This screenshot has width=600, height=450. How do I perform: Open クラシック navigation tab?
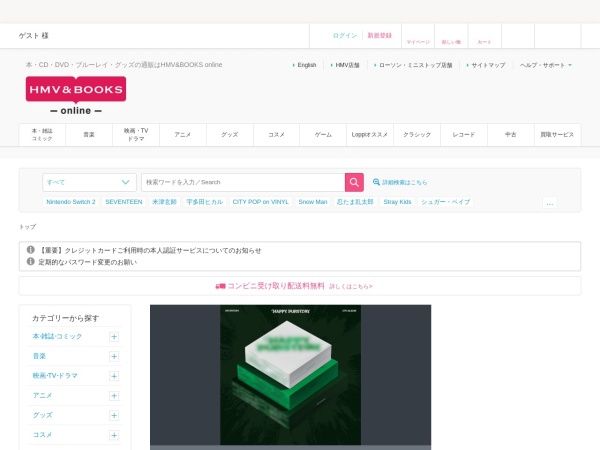point(417,135)
